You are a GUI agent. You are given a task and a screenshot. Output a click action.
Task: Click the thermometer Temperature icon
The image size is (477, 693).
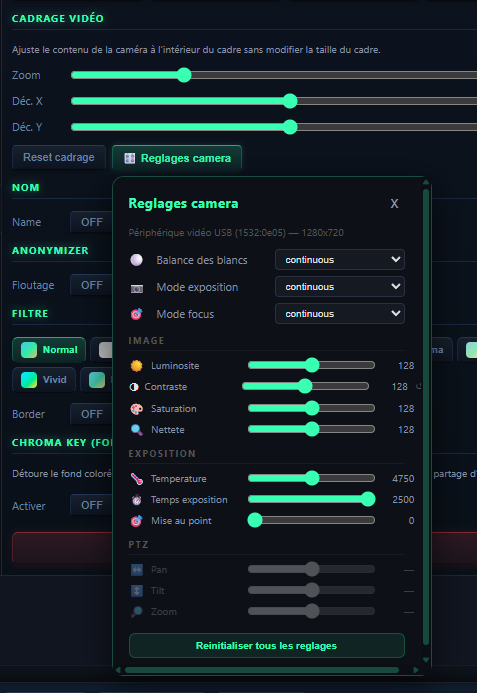[137, 479]
